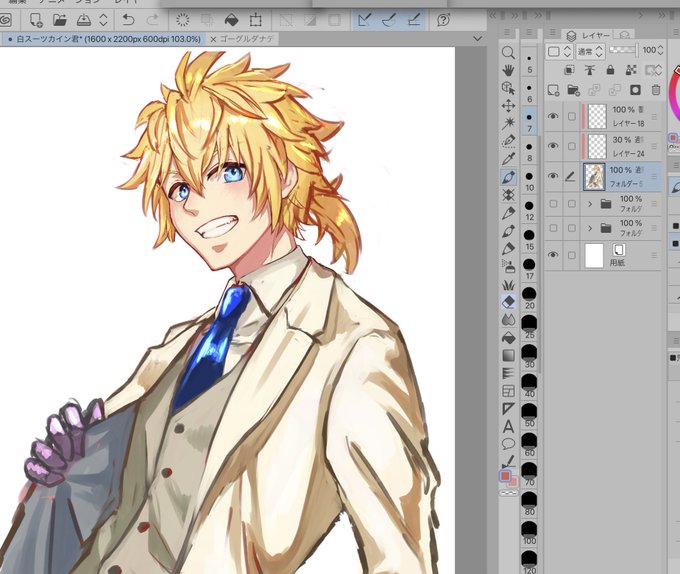Select the Frame border tool
Screen dimensions: 680x574
click(x=508, y=391)
